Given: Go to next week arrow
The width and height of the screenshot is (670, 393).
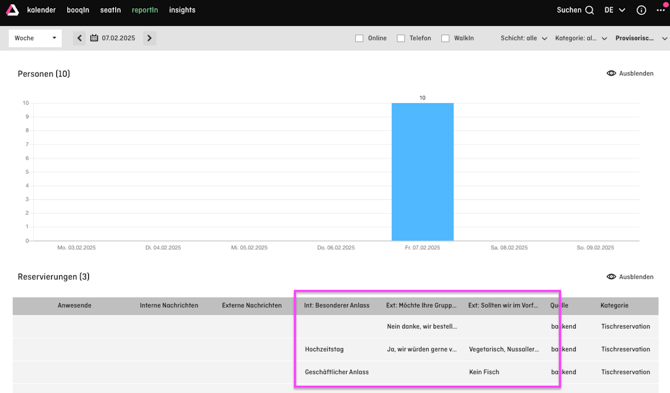Looking at the screenshot, I should point(149,38).
